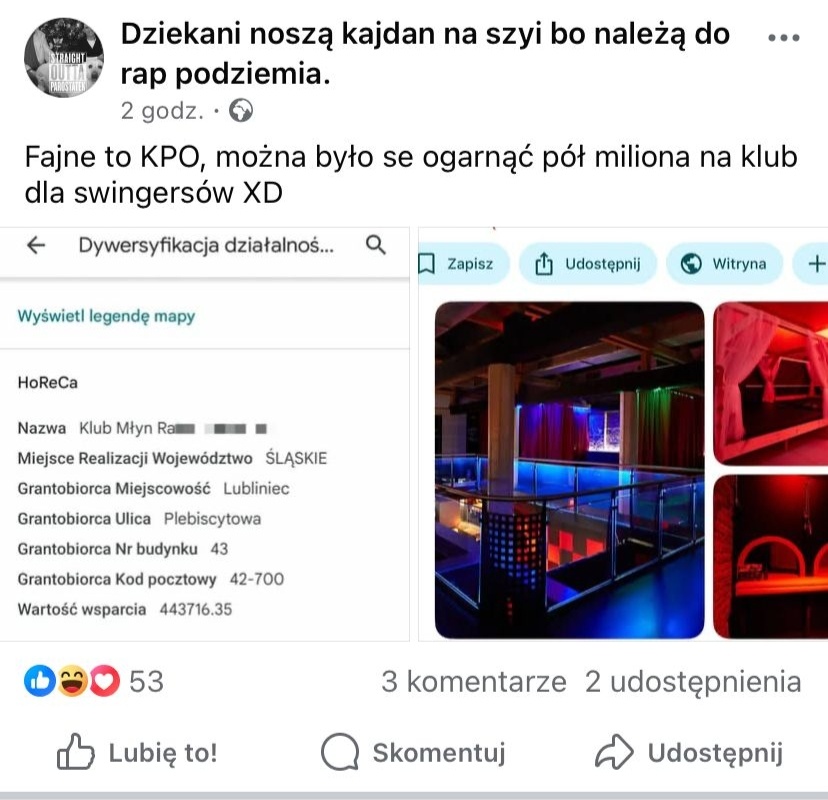
Task: View the 3 komentarze link
Action: 474,681
